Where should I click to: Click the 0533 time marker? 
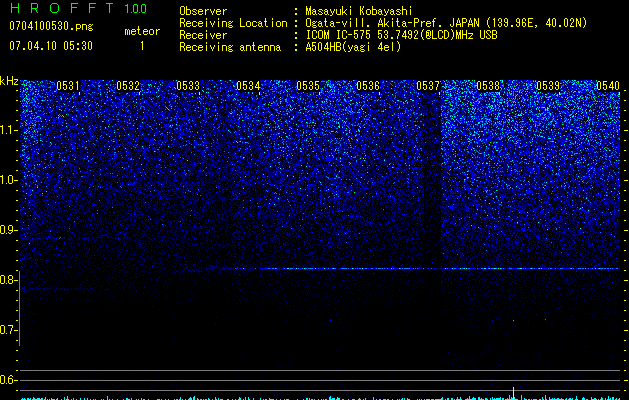click(188, 85)
